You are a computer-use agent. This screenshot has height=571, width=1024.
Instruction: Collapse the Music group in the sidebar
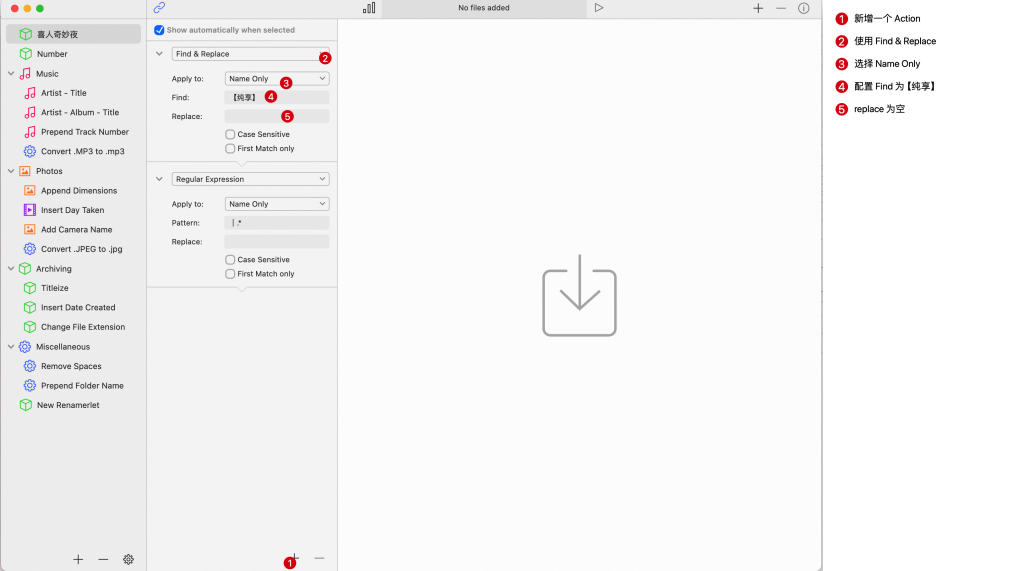tap(11, 74)
